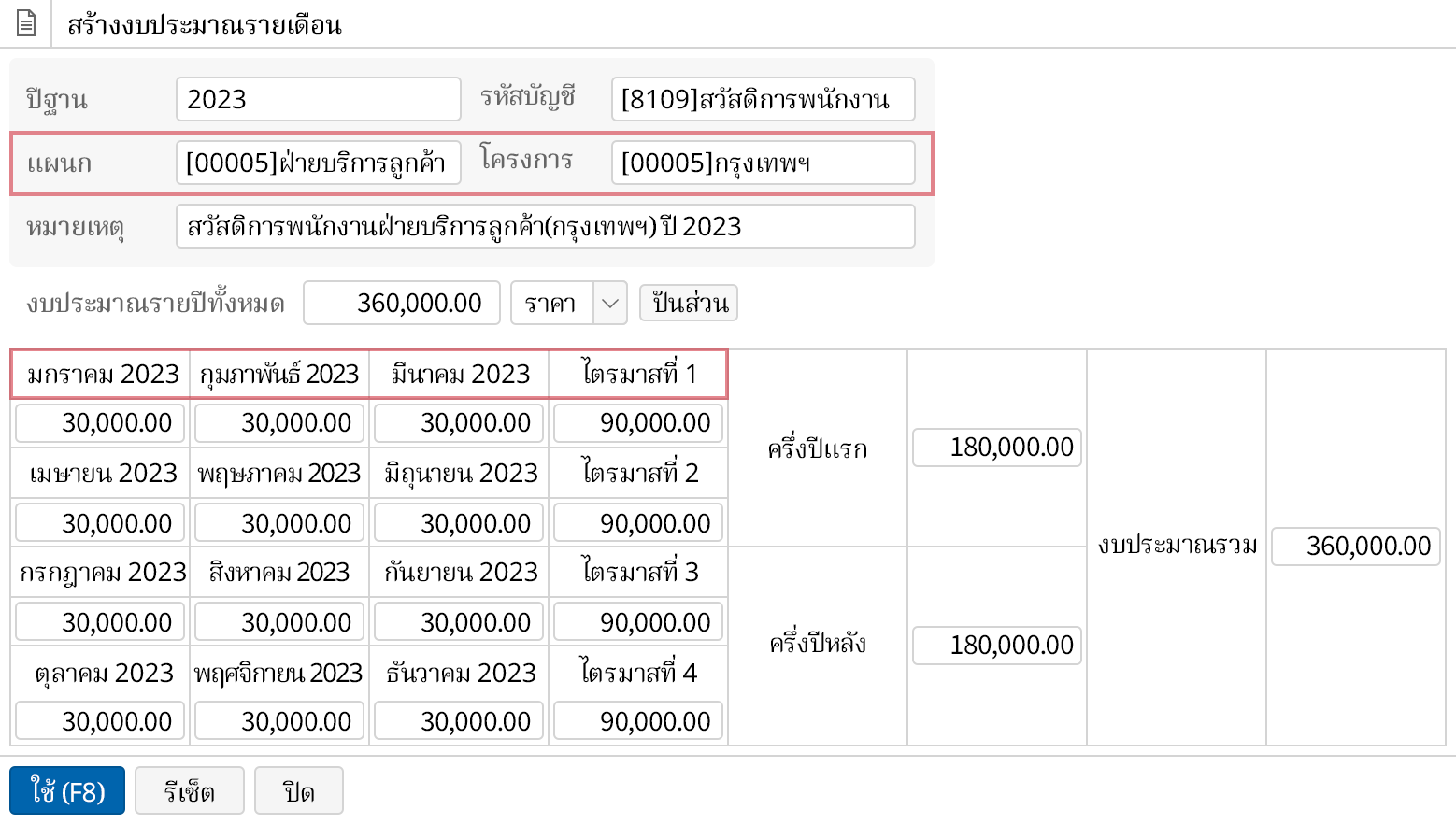The image size is (1456, 824).
Task: Select the ครึ่งปีแรก total field
Action: tap(997, 448)
